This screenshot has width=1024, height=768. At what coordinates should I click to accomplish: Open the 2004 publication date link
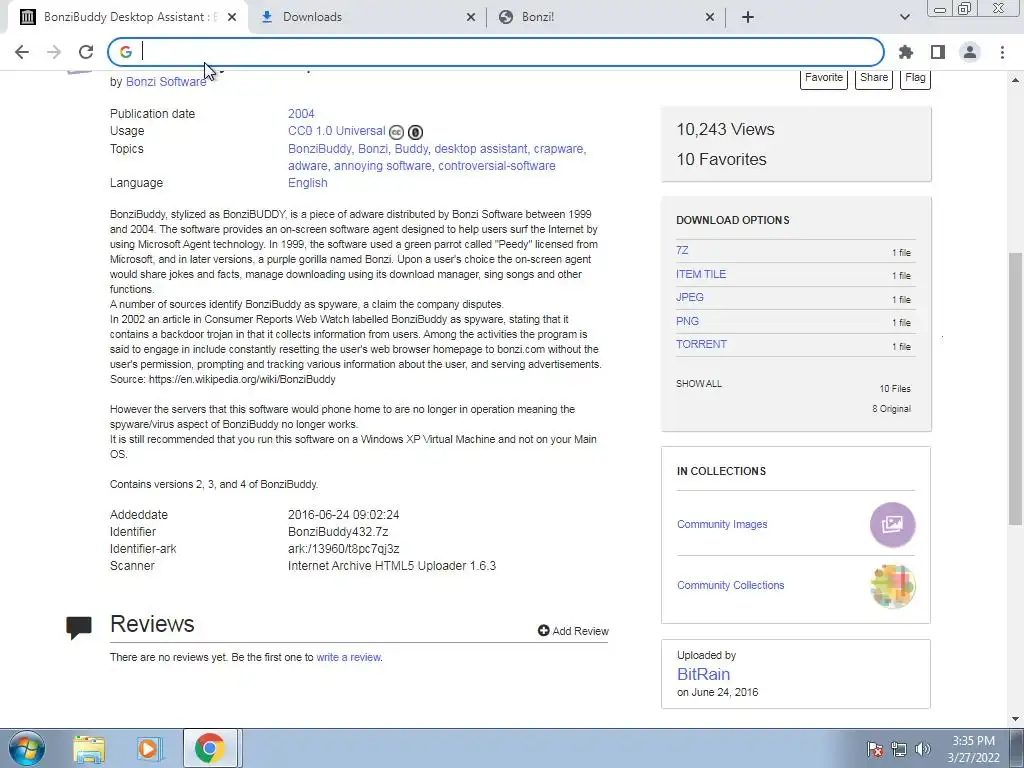301,114
